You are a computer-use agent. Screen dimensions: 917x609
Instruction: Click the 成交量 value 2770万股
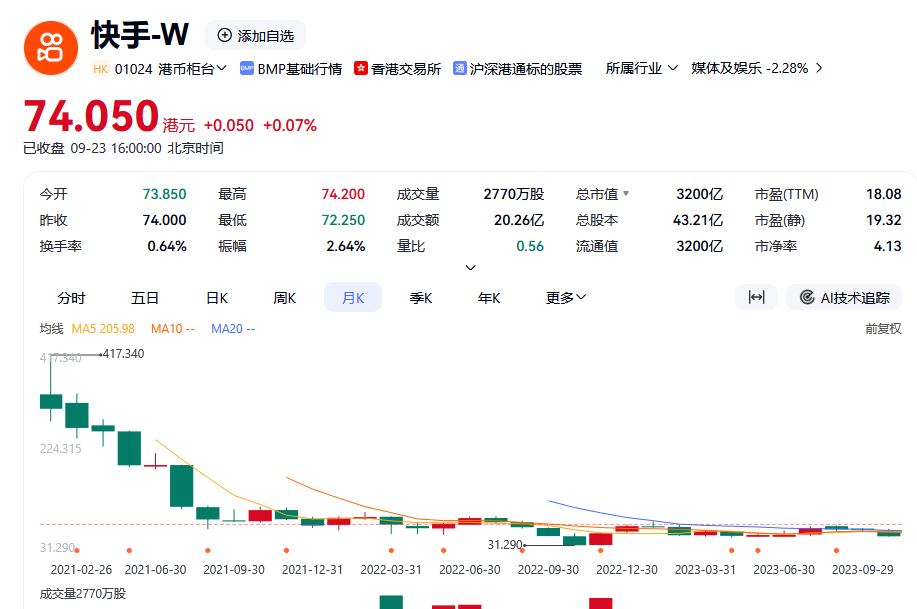[x=513, y=194]
